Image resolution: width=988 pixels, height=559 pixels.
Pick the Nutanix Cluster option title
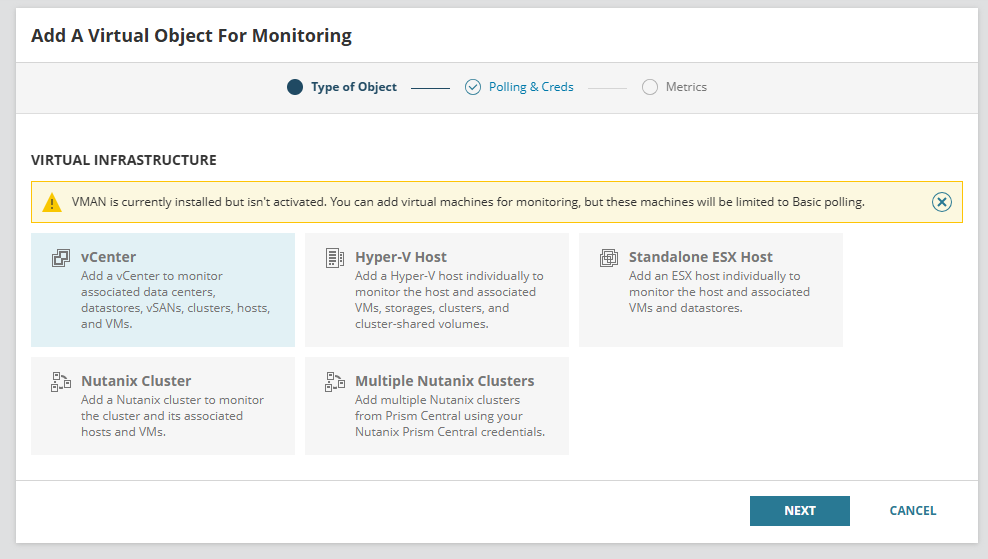[x=136, y=381]
